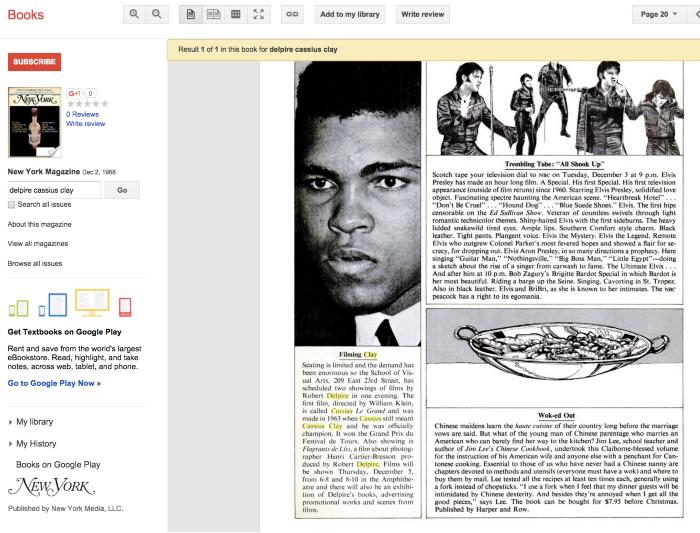The height and width of the screenshot is (533, 700).
Task: Open About this magazine
Action: point(39,224)
